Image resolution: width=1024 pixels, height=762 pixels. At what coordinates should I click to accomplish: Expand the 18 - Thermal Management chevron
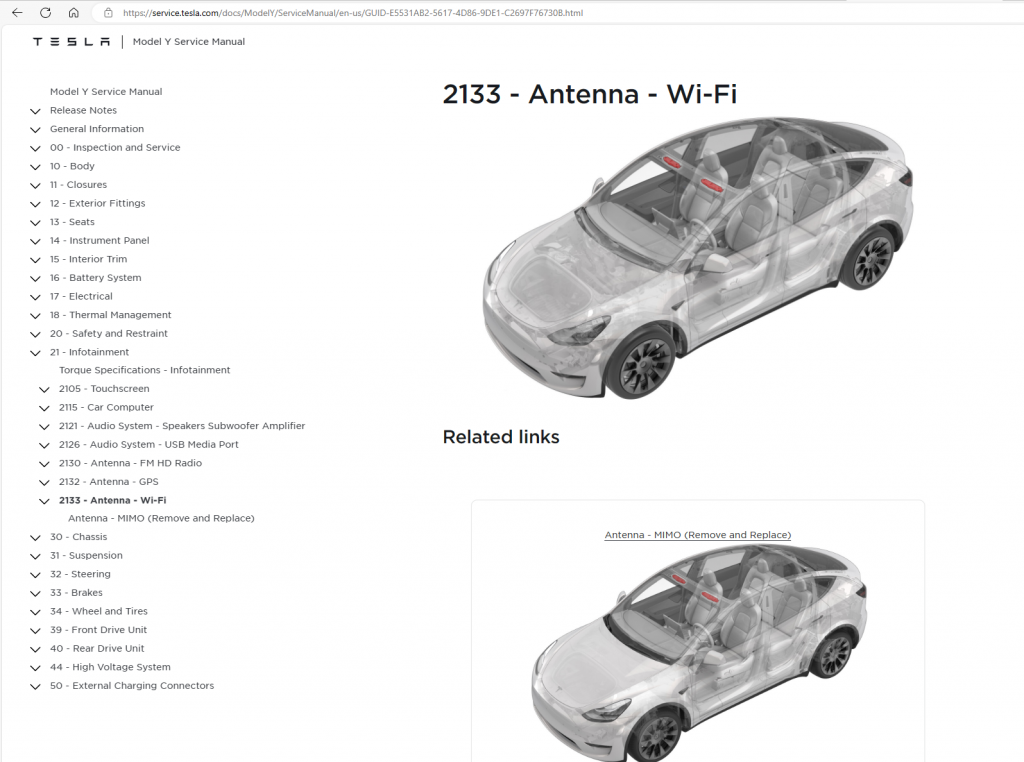point(35,315)
